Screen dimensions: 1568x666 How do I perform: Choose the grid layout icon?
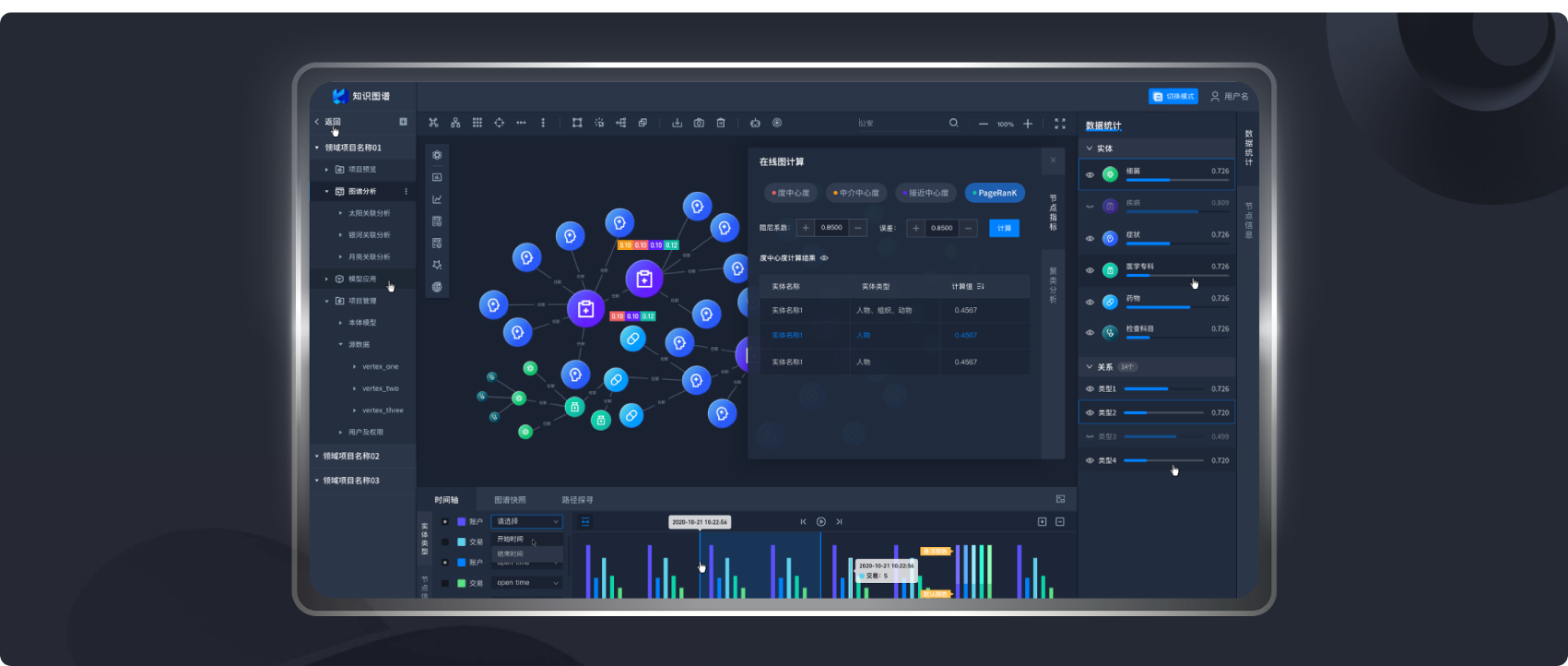point(477,123)
